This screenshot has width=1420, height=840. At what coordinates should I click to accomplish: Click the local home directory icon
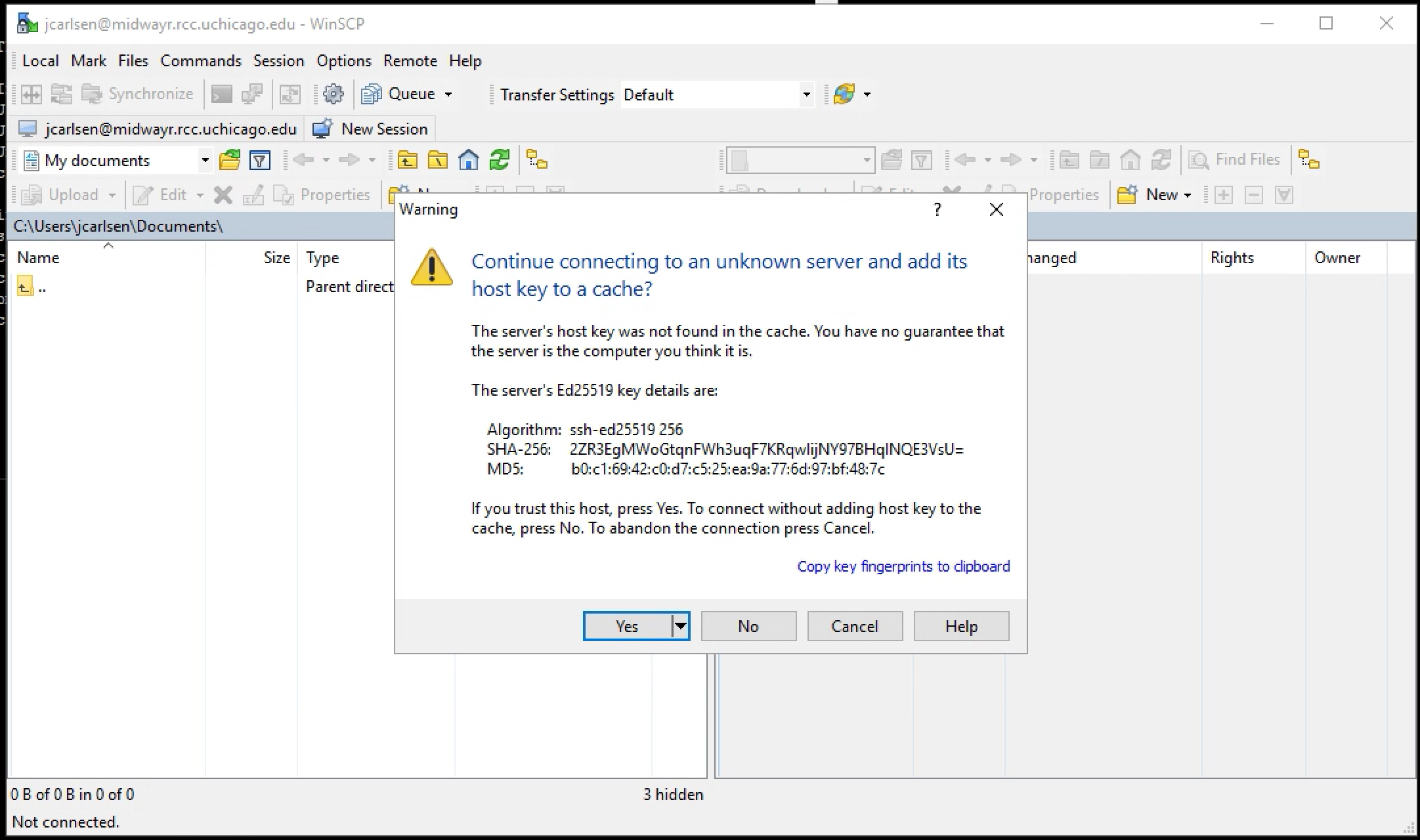click(x=469, y=160)
